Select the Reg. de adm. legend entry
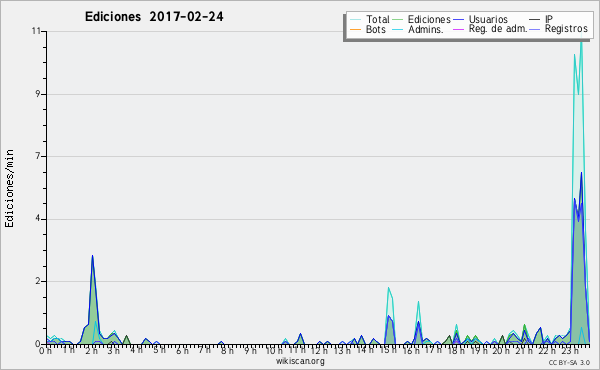The image size is (600, 370). (x=490, y=29)
